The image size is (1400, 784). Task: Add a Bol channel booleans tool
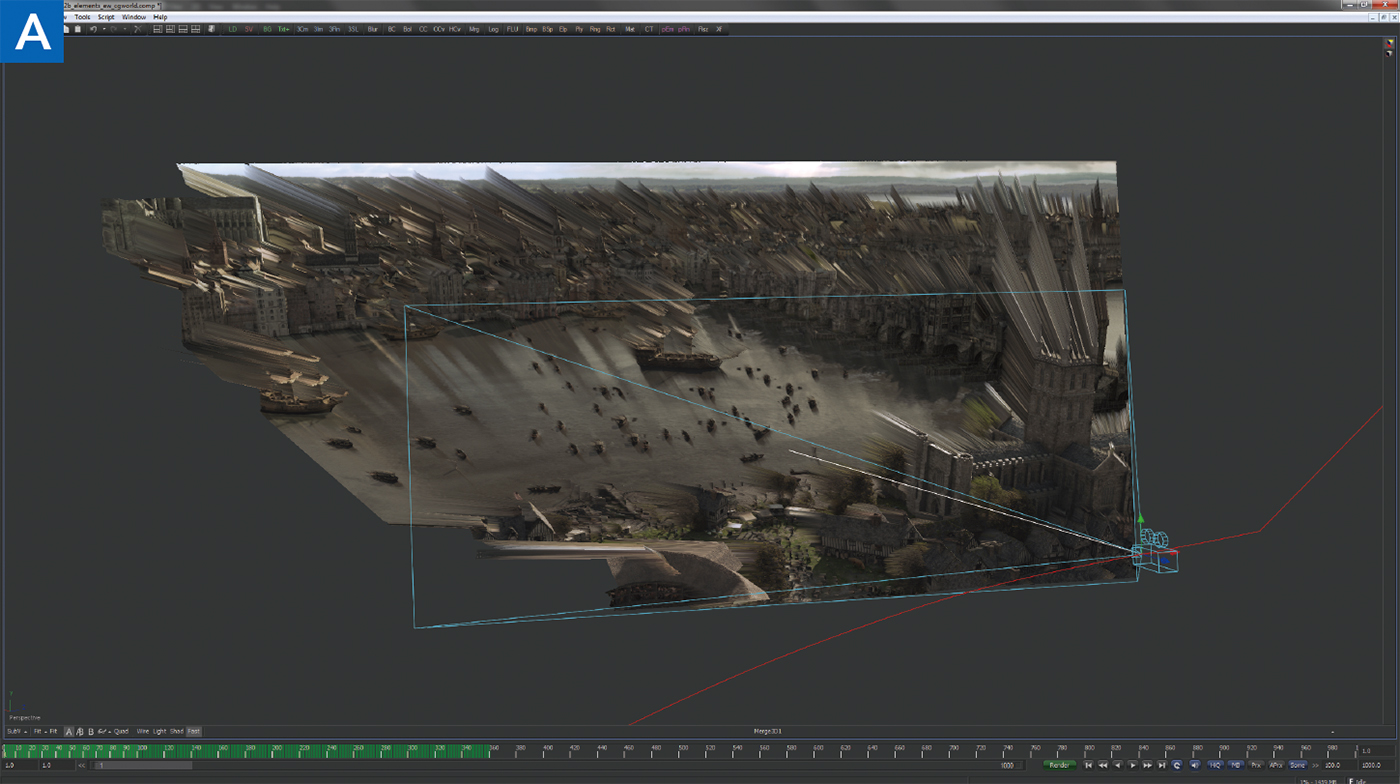click(x=407, y=29)
